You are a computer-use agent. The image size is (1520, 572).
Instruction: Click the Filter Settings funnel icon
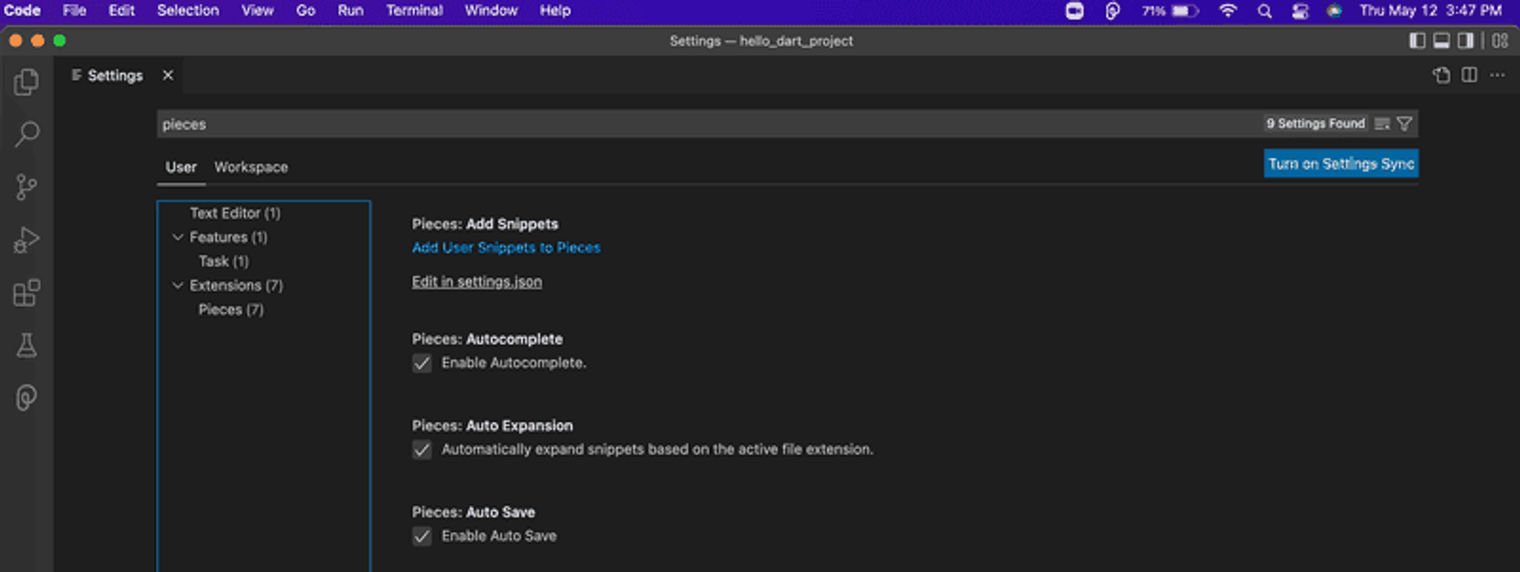(1404, 124)
